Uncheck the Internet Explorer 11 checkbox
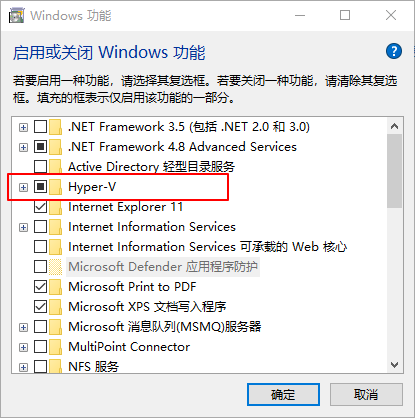 [x=40, y=207]
